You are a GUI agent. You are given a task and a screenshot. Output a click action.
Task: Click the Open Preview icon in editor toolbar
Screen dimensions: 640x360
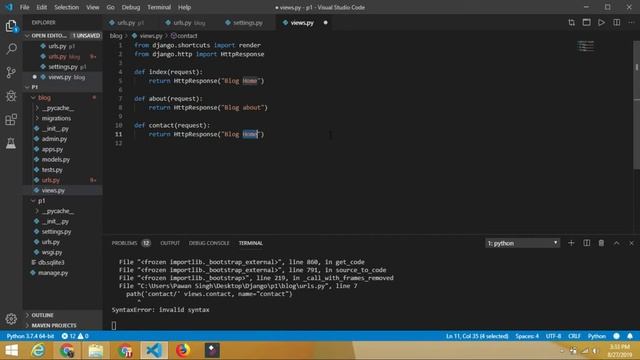587,22
